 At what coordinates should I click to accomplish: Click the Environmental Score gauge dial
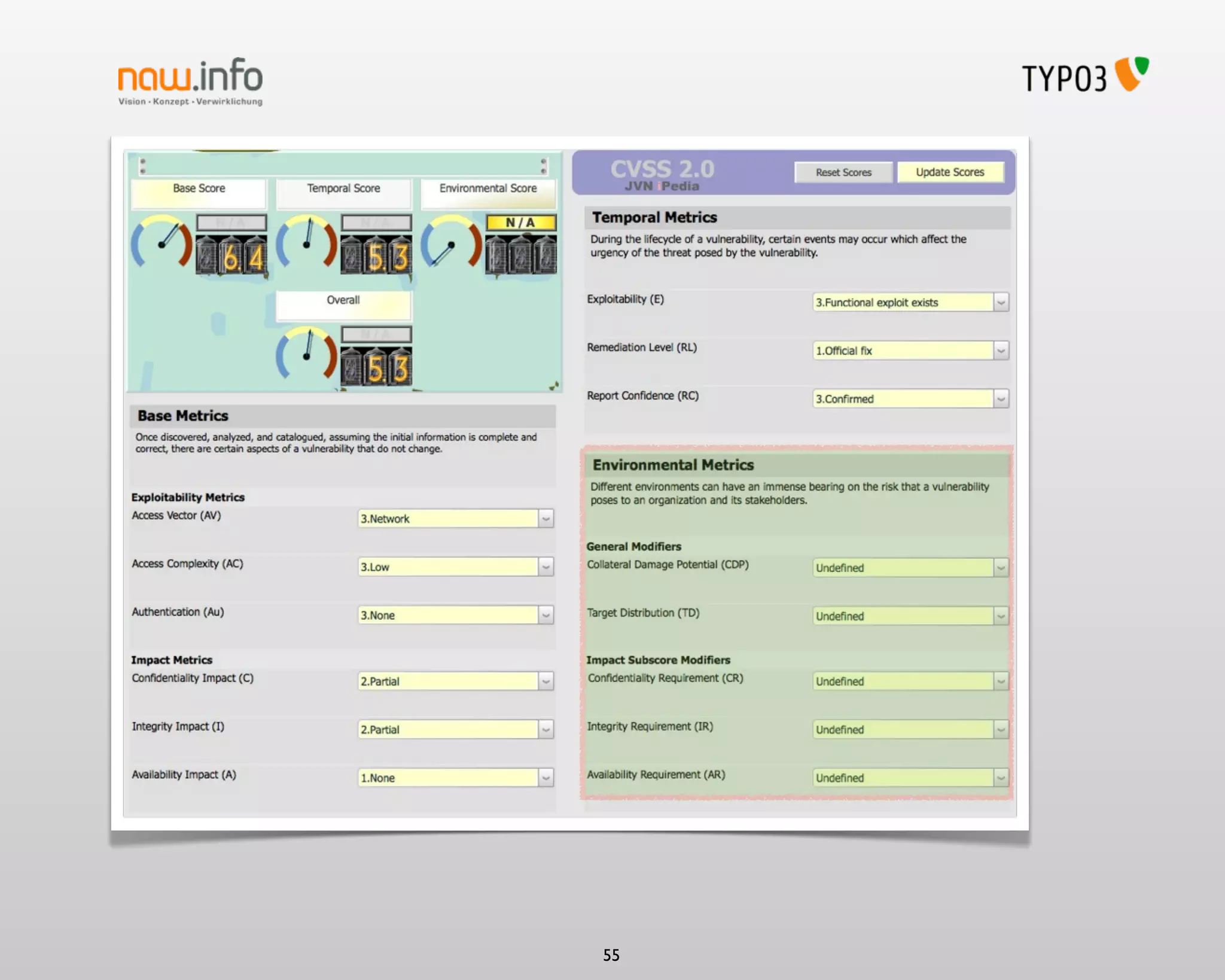452,242
